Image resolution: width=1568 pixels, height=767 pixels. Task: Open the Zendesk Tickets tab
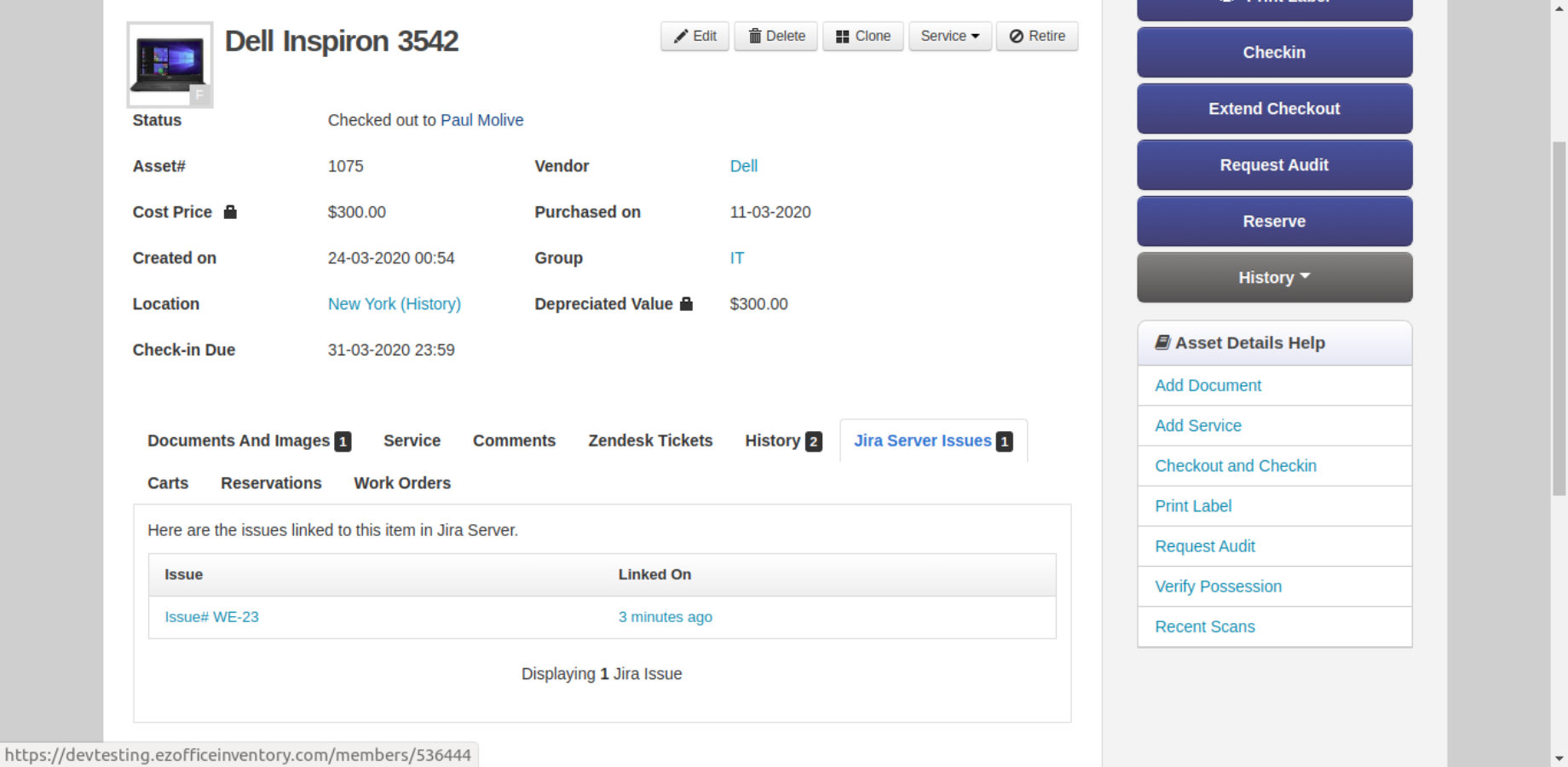point(650,441)
